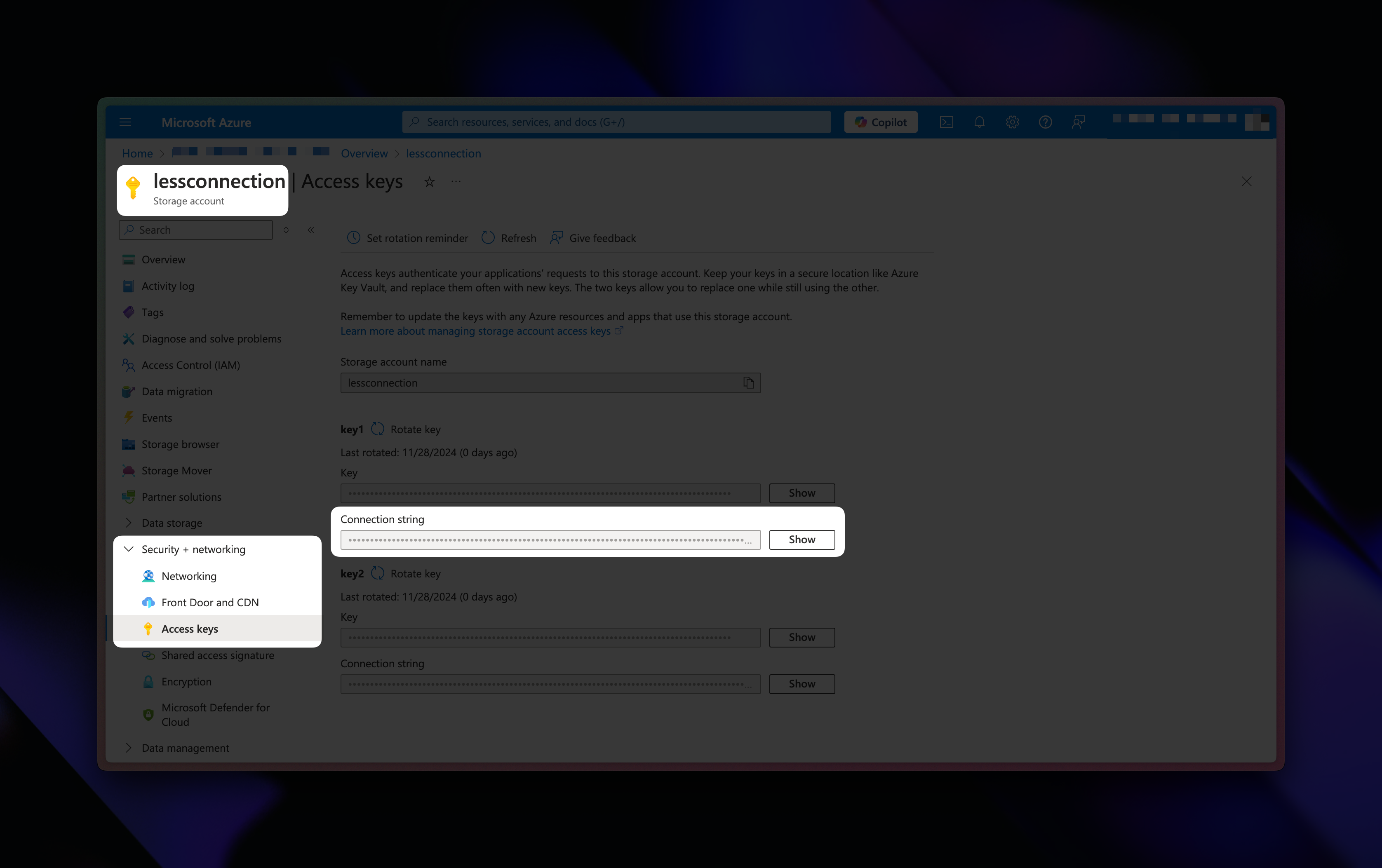Image resolution: width=1382 pixels, height=868 pixels.
Task: Open the Networking menu item
Action: pyautogui.click(x=189, y=576)
